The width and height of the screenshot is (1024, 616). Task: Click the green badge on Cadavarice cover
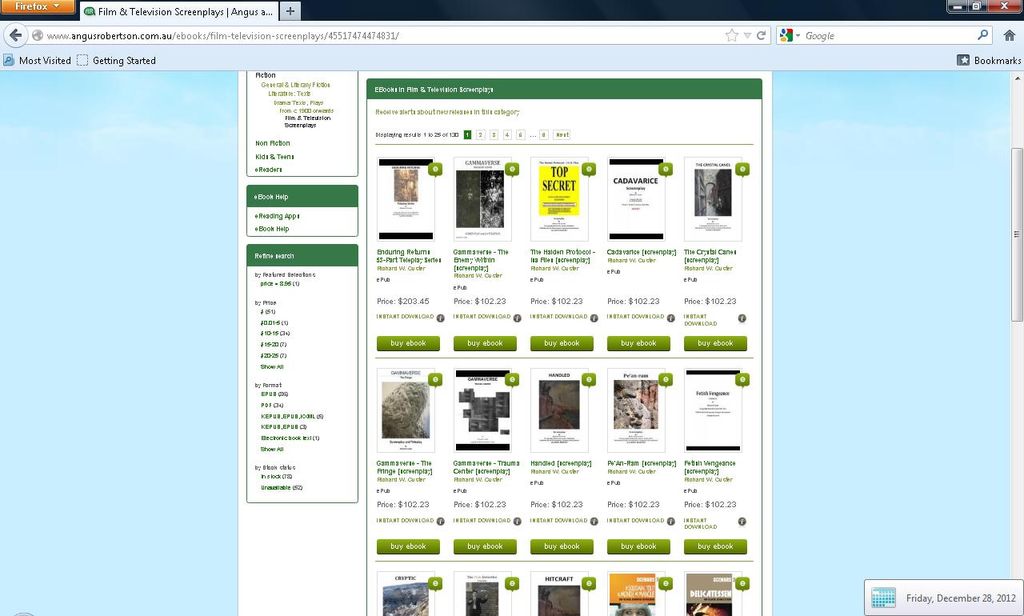tap(665, 169)
